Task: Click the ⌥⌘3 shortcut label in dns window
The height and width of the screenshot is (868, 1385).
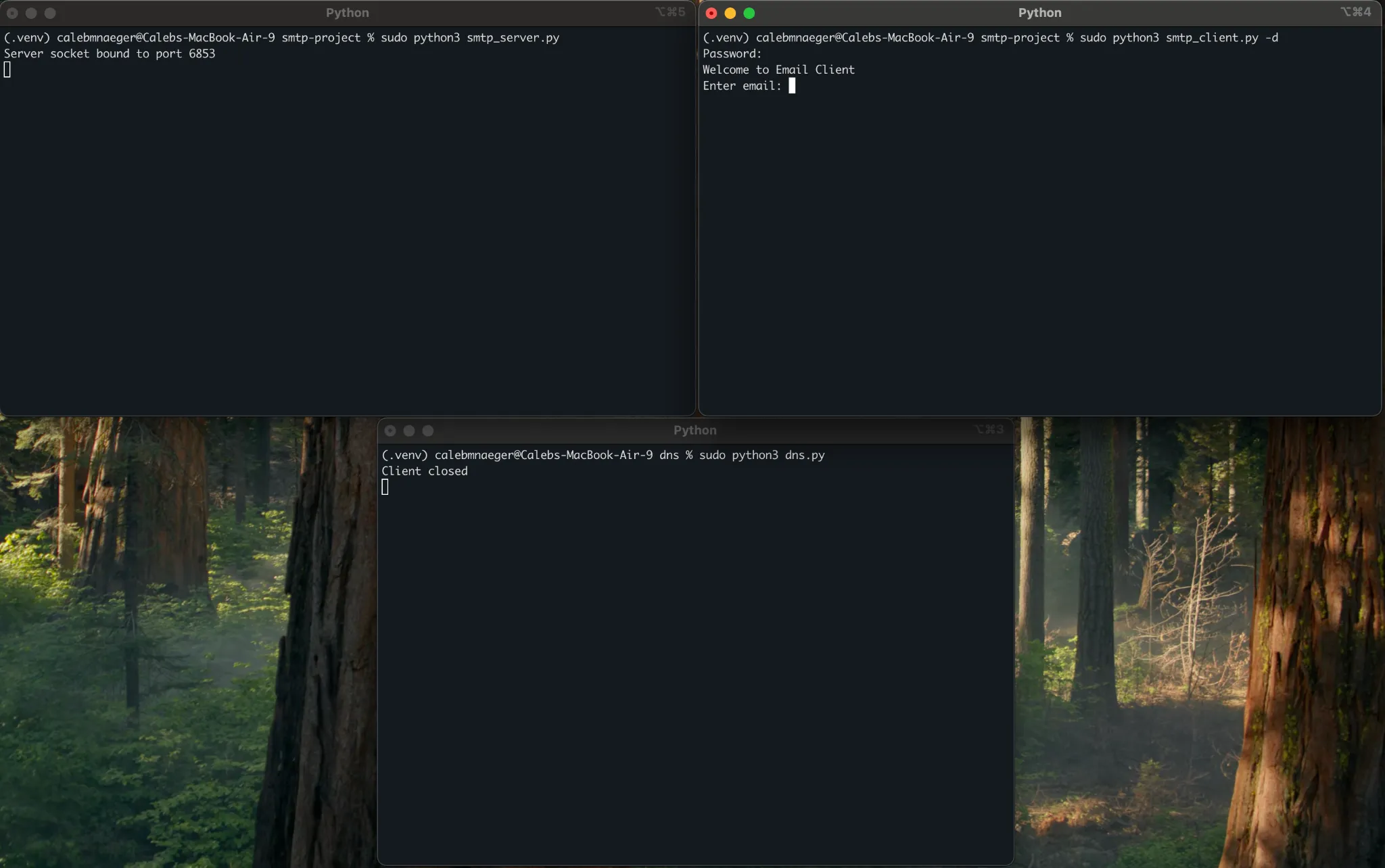Action: coord(989,430)
